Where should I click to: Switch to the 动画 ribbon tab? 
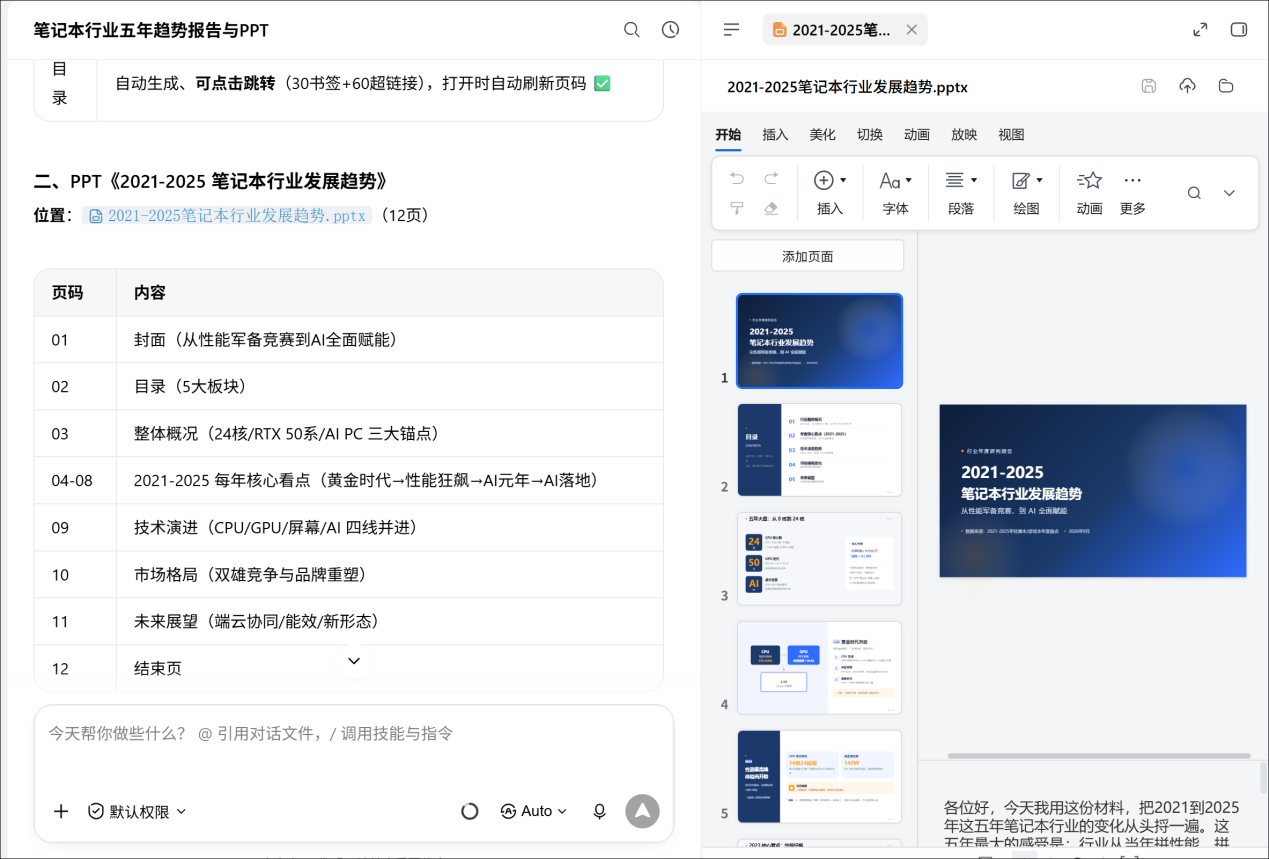[x=917, y=135]
